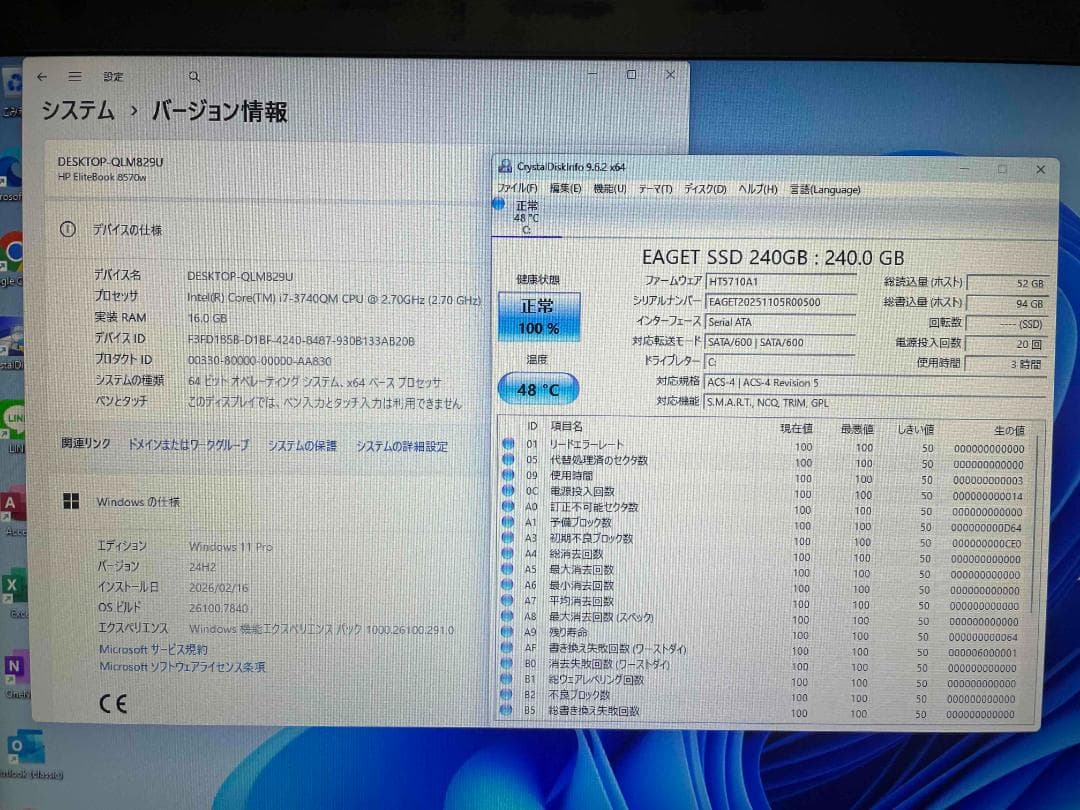This screenshot has height=810, width=1080.
Task: Select the 総書き換え失敗回数 row name
Action: 594,710
